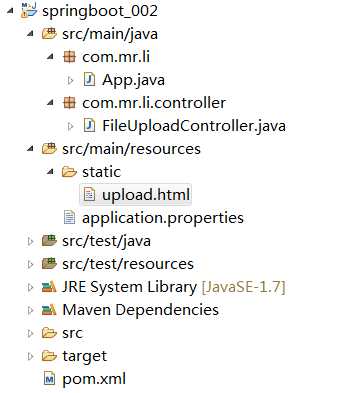Collapse the static folder arrow
The width and height of the screenshot is (361, 393).
click(51, 172)
